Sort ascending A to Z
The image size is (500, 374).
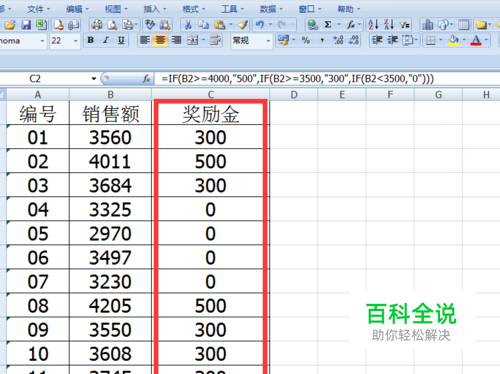[373, 25]
